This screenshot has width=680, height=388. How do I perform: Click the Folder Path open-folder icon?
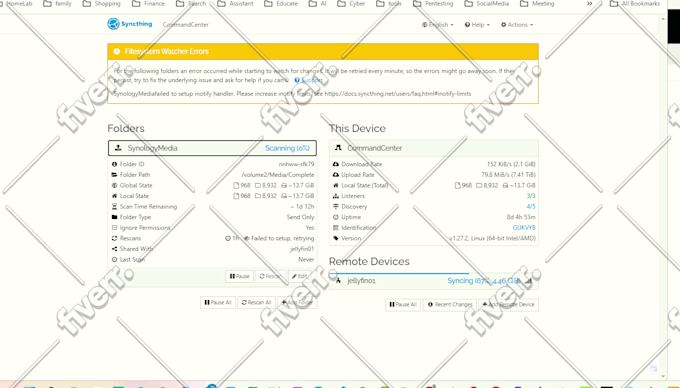tap(114, 175)
